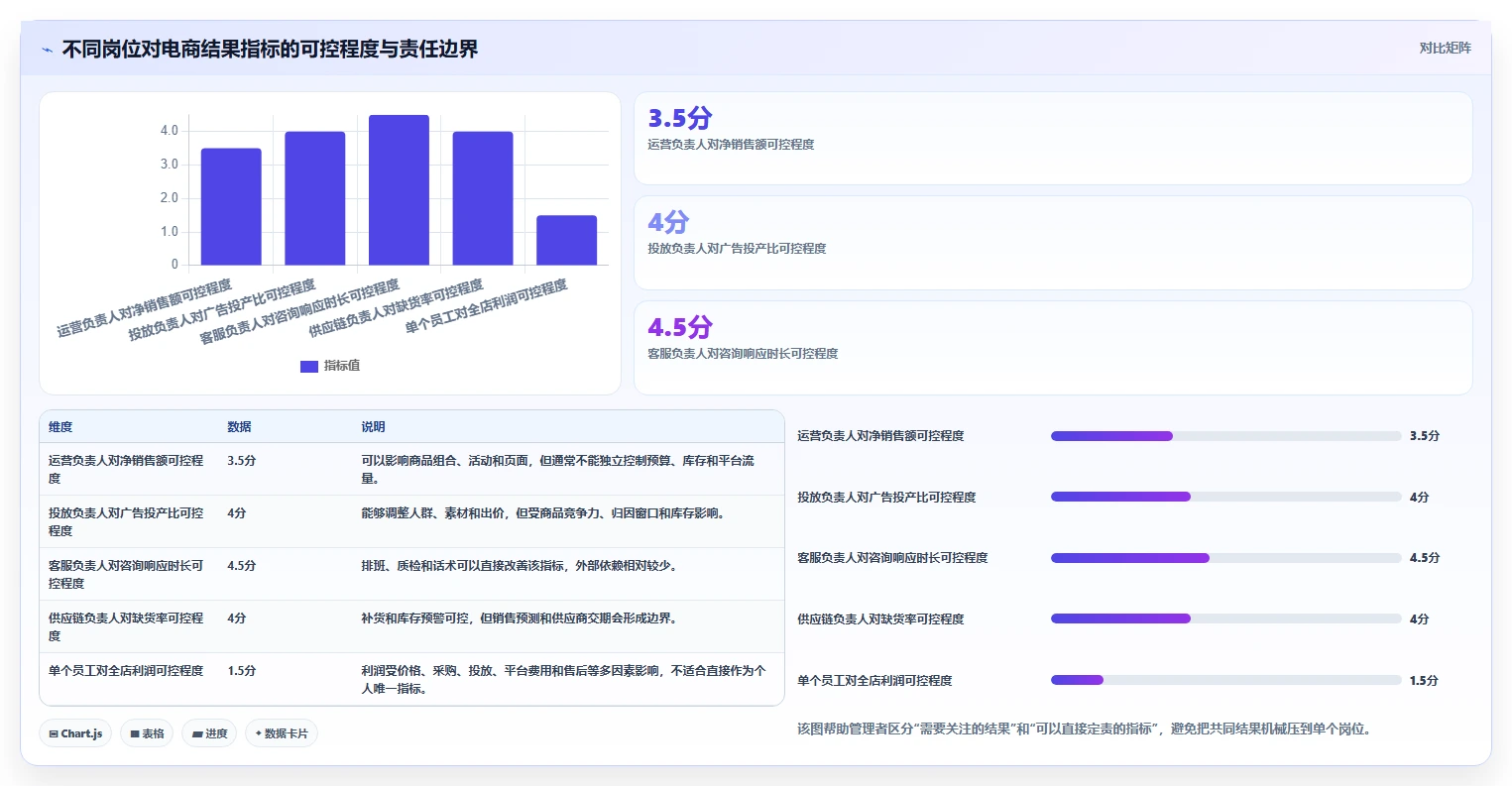
Task: Click the 说明 column header
Action: (373, 427)
